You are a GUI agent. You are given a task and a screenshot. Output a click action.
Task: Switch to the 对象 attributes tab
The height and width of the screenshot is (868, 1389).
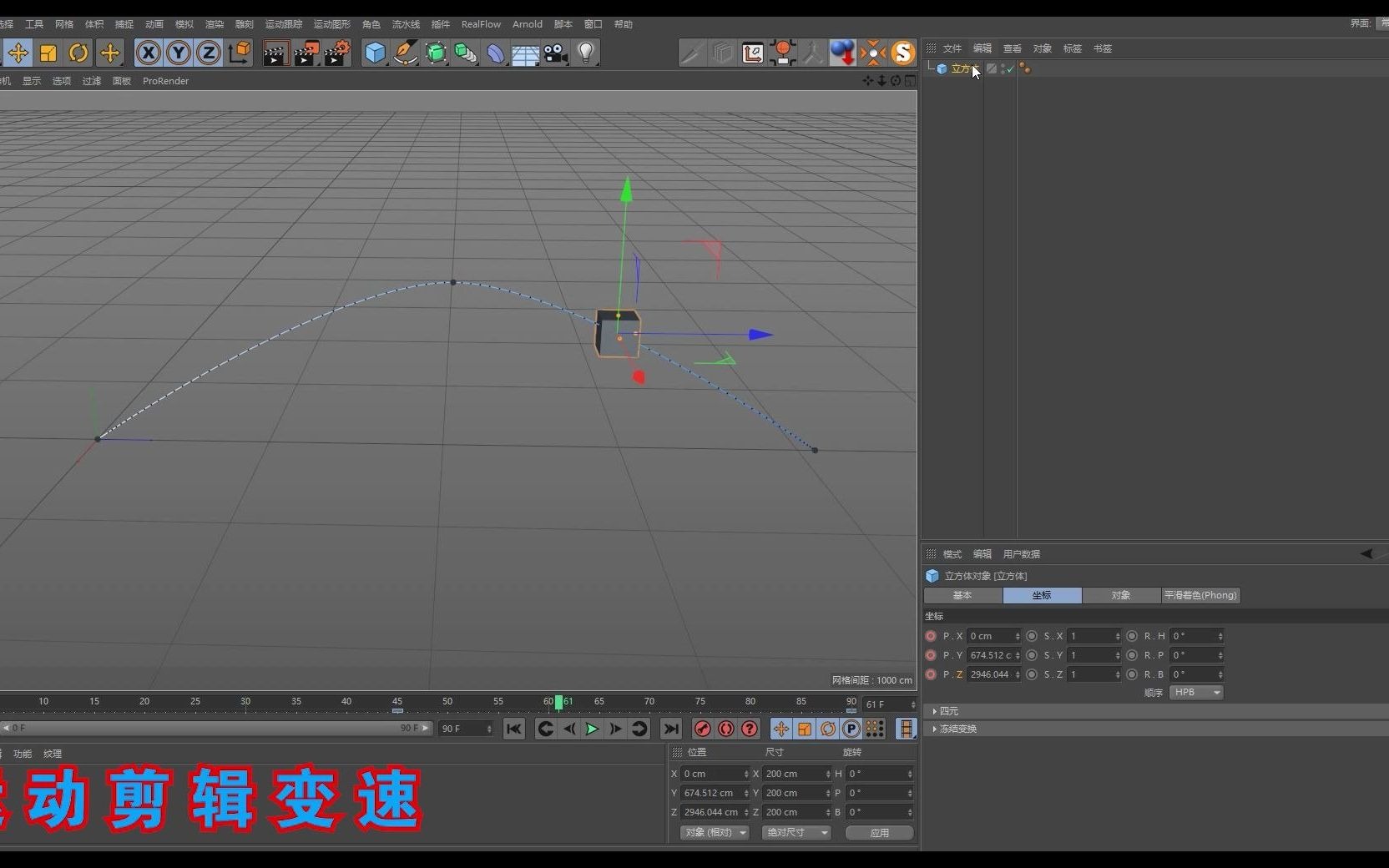(1121, 595)
